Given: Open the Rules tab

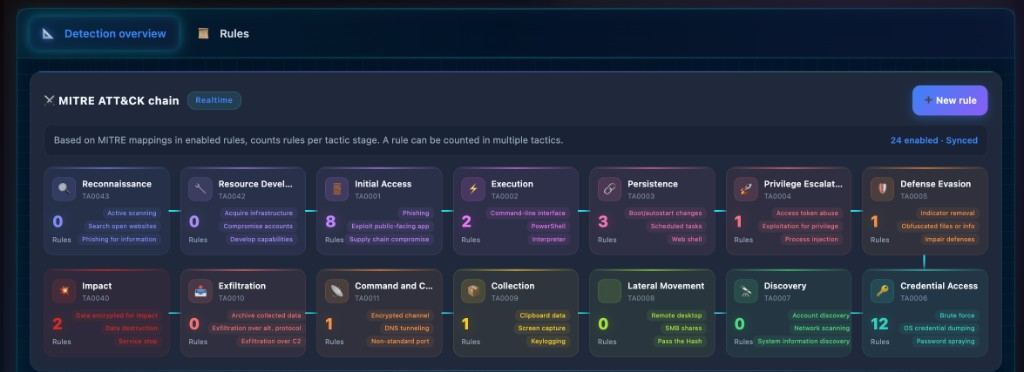Looking at the screenshot, I should pos(223,34).
